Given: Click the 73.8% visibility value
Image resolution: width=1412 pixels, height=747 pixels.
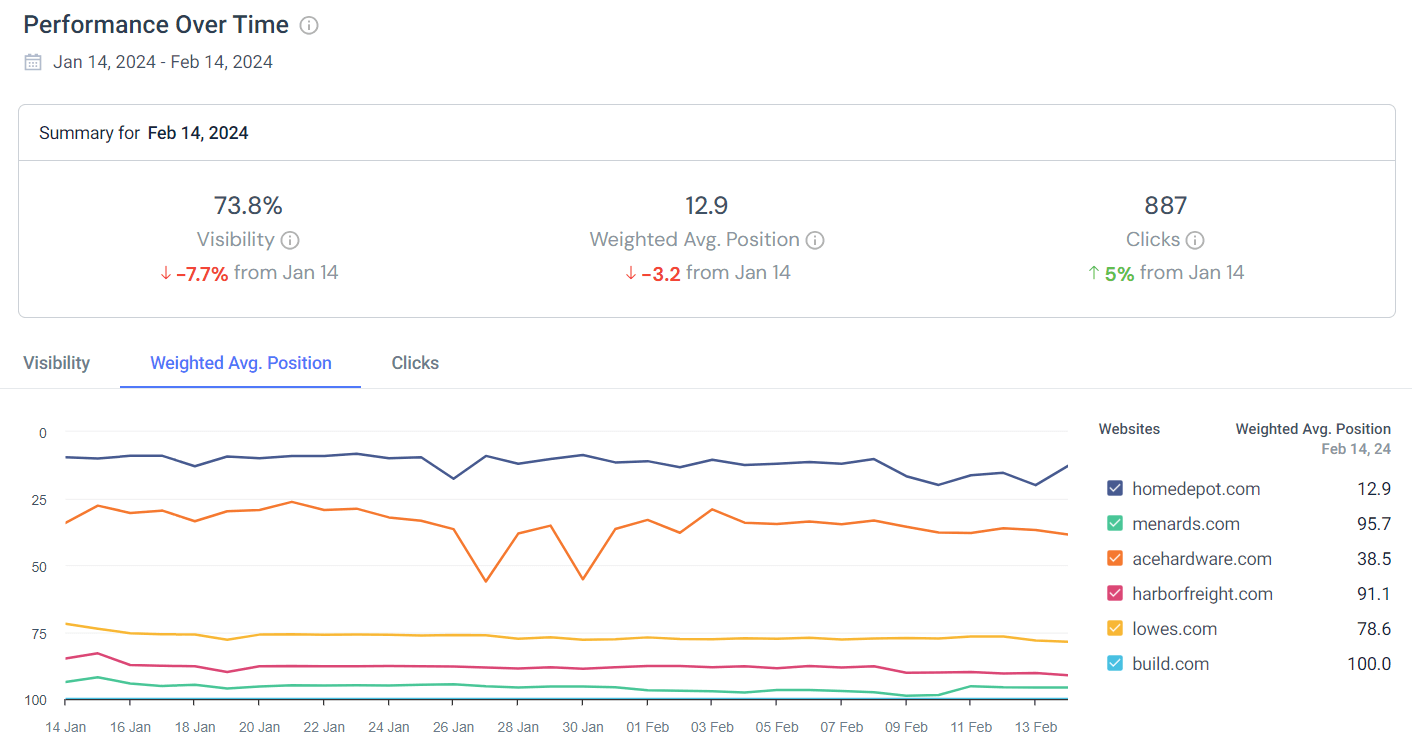Looking at the screenshot, I should point(248,206).
